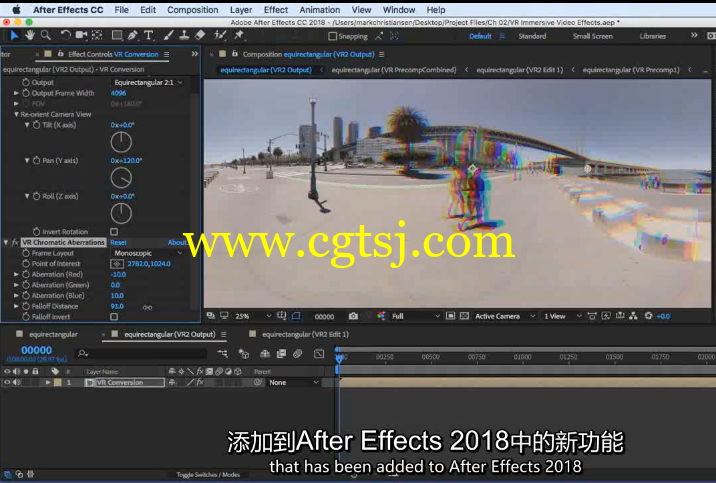Select the Selection arrow tool
This screenshot has height=483, width=716.
[x=14, y=35]
